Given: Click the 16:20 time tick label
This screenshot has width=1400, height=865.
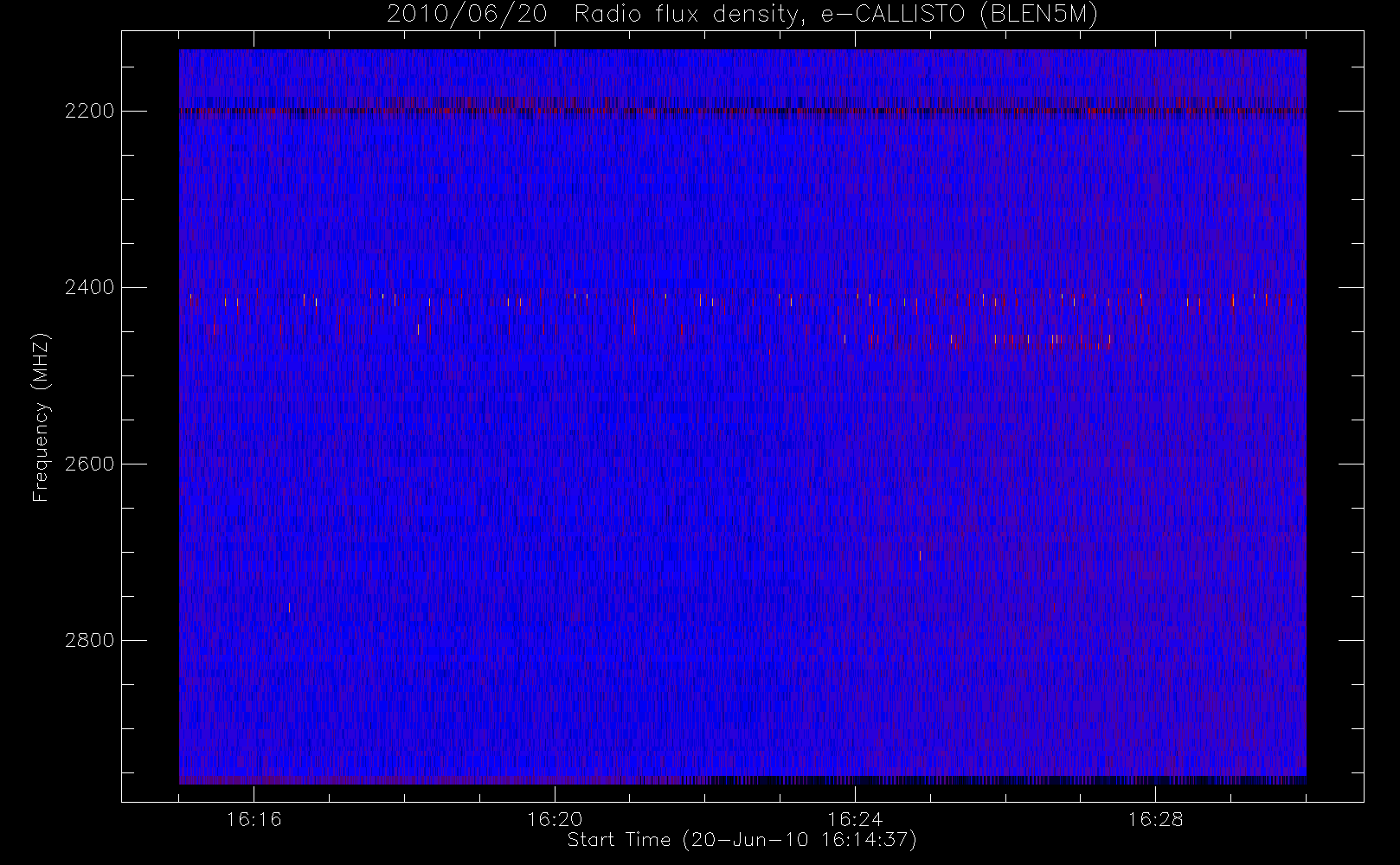Looking at the screenshot, I should click(555, 819).
